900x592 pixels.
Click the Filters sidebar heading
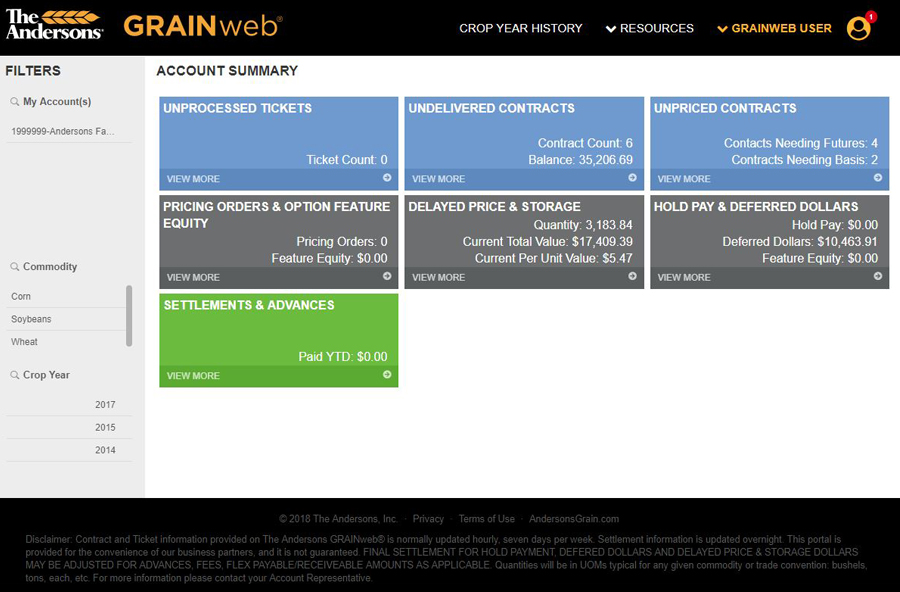(33, 71)
